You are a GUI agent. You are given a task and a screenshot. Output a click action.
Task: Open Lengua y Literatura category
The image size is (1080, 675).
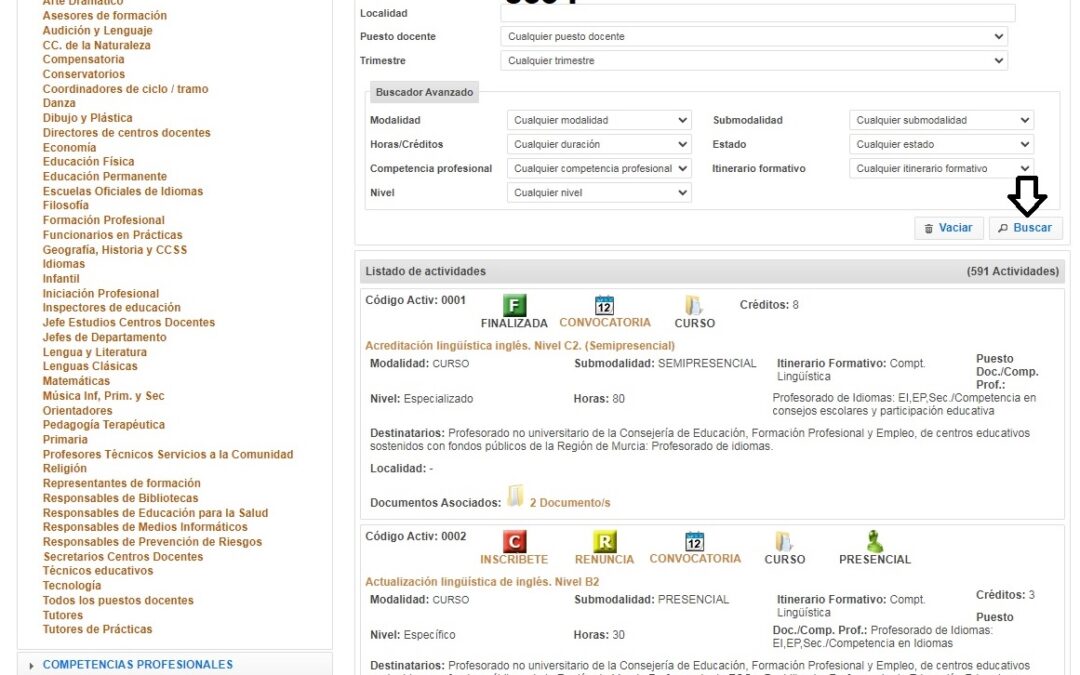[x=94, y=352]
